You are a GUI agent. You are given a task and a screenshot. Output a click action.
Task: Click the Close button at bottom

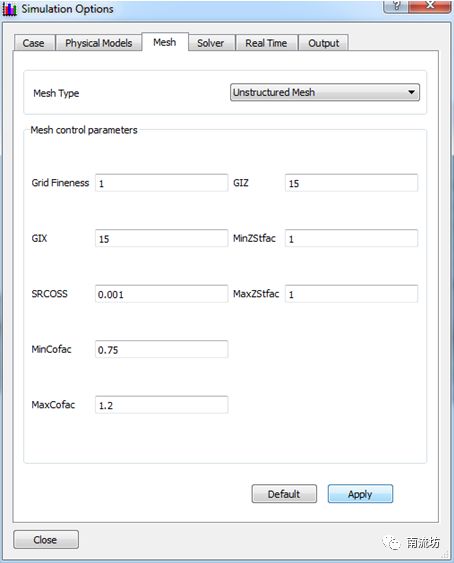(x=46, y=540)
